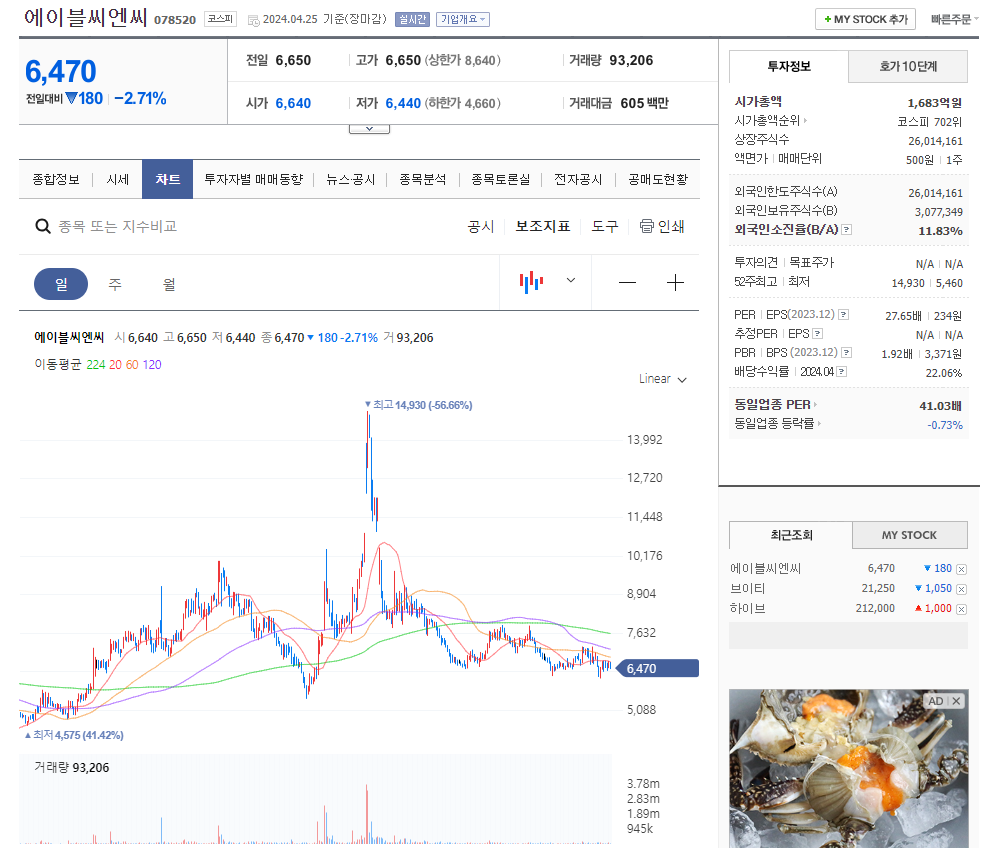Click 공시 chart option

(481, 226)
